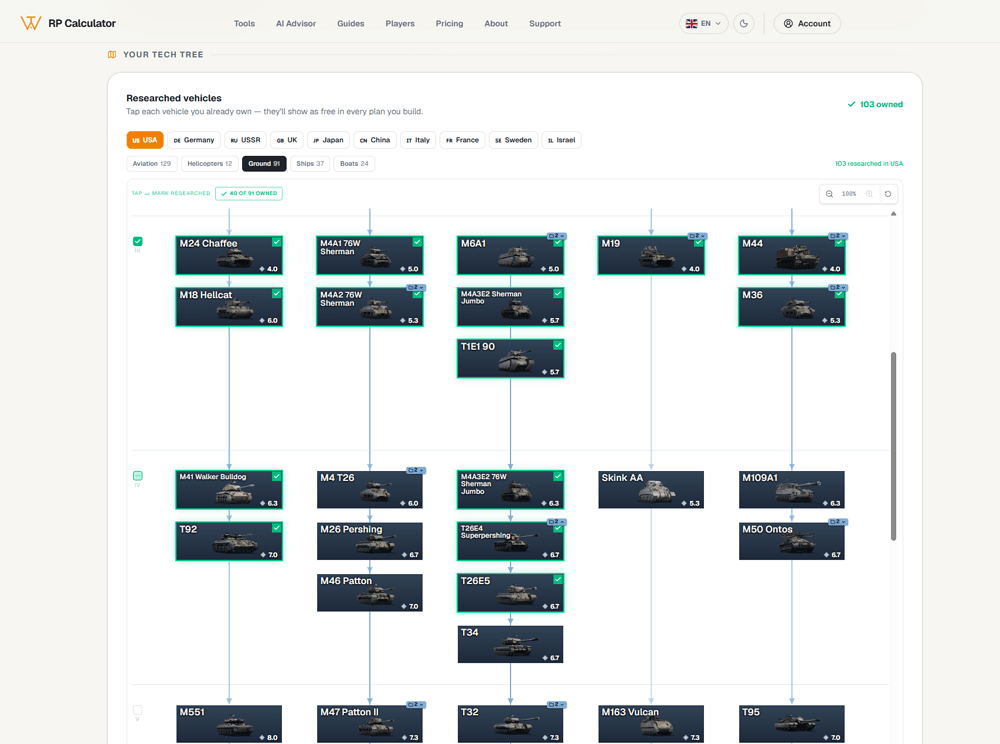Image resolution: width=1000 pixels, height=744 pixels.
Task: Mark the M46 Patton card as researched
Action: point(370,593)
